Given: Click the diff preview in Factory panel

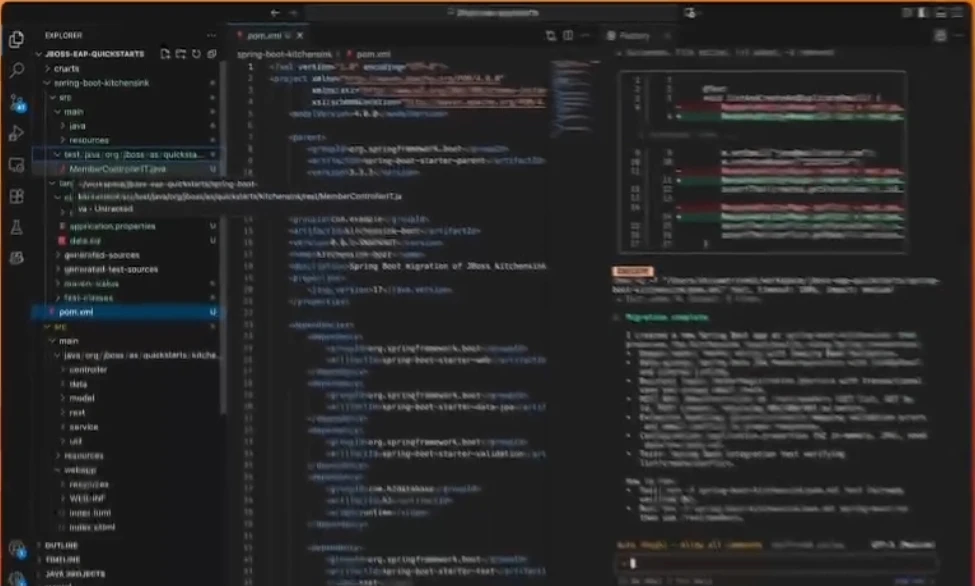Looking at the screenshot, I should click(x=762, y=162).
